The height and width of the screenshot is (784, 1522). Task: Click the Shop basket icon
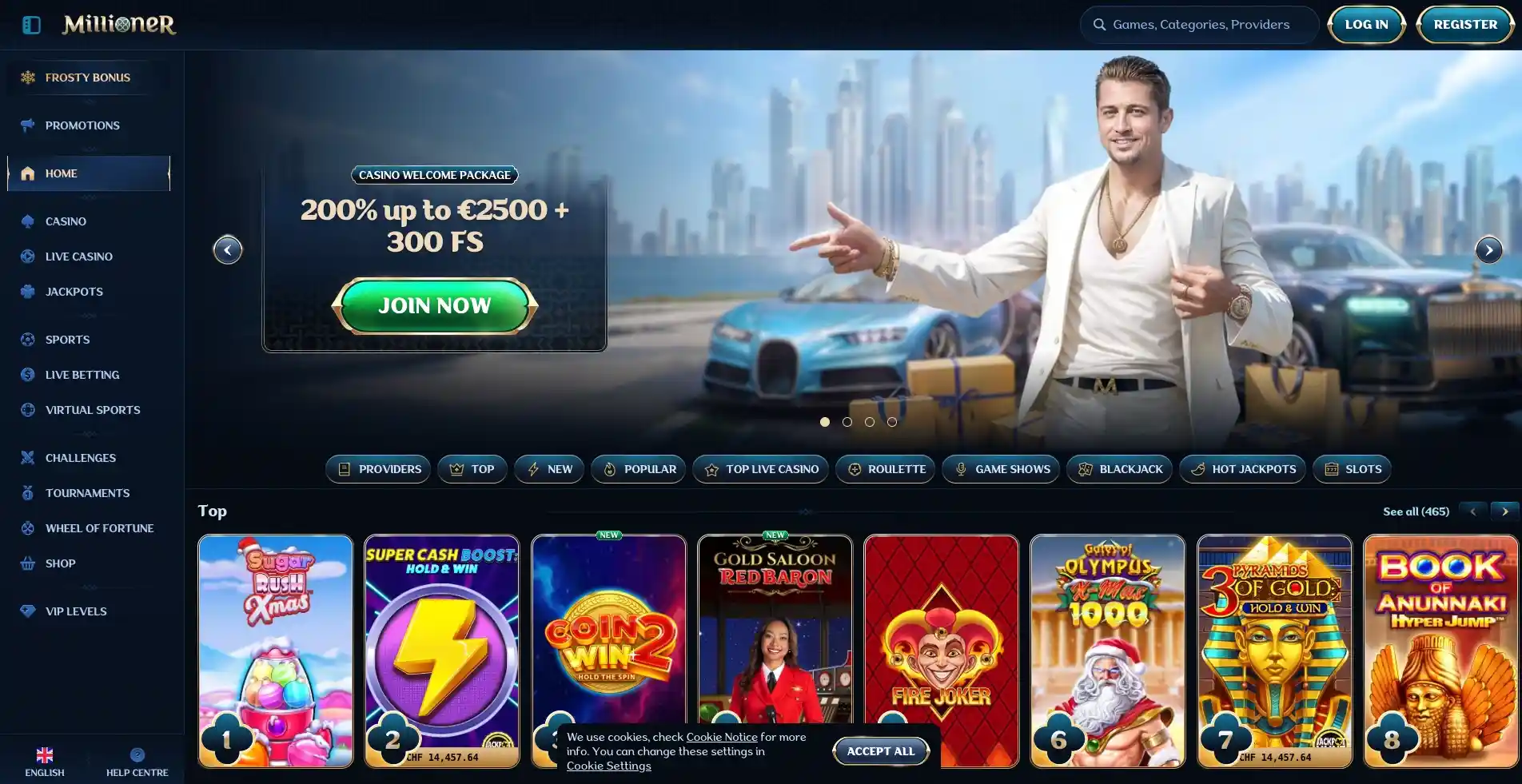(x=28, y=563)
